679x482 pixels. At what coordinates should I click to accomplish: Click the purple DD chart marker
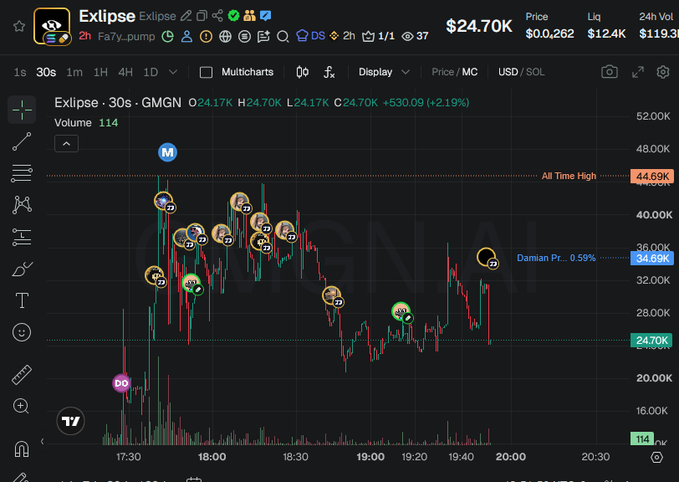[x=121, y=383]
